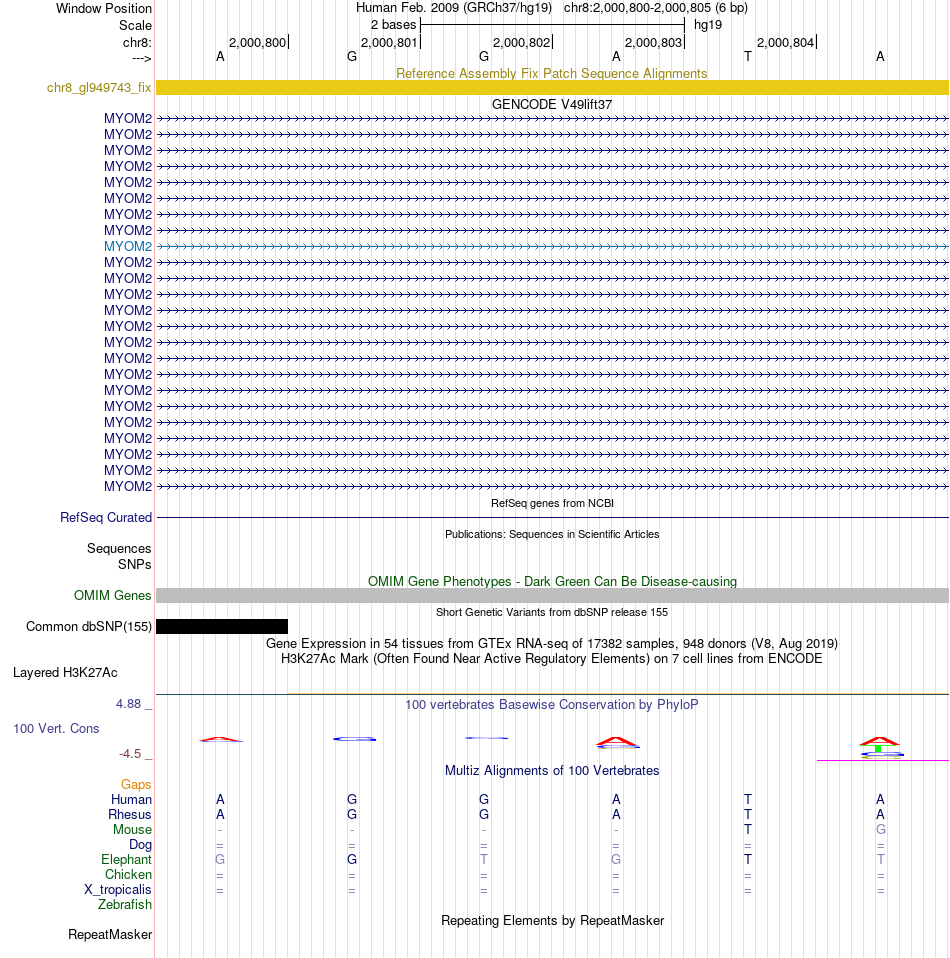950x958 pixels.
Task: Click the '--->' strand direction label
Action: (141, 59)
